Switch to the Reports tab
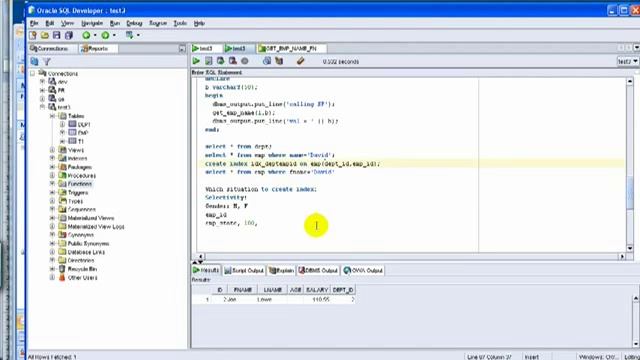Viewport: 640px width, 360px height. pos(98,49)
